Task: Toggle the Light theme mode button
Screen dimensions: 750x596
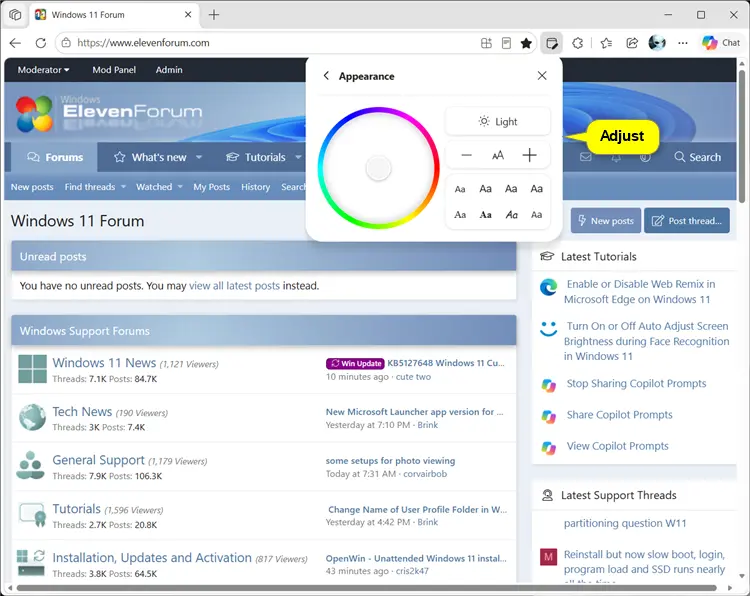Action: click(x=498, y=121)
